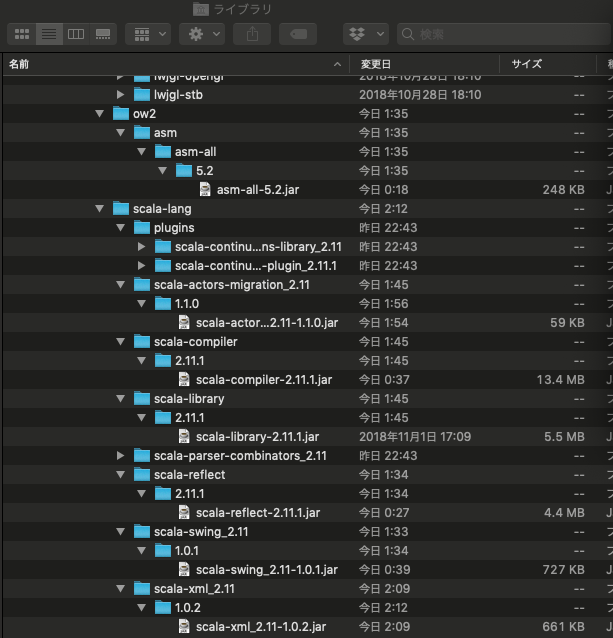The width and height of the screenshot is (613, 638).
Task: Select the 13.4 MB size cell
Action: point(561,380)
